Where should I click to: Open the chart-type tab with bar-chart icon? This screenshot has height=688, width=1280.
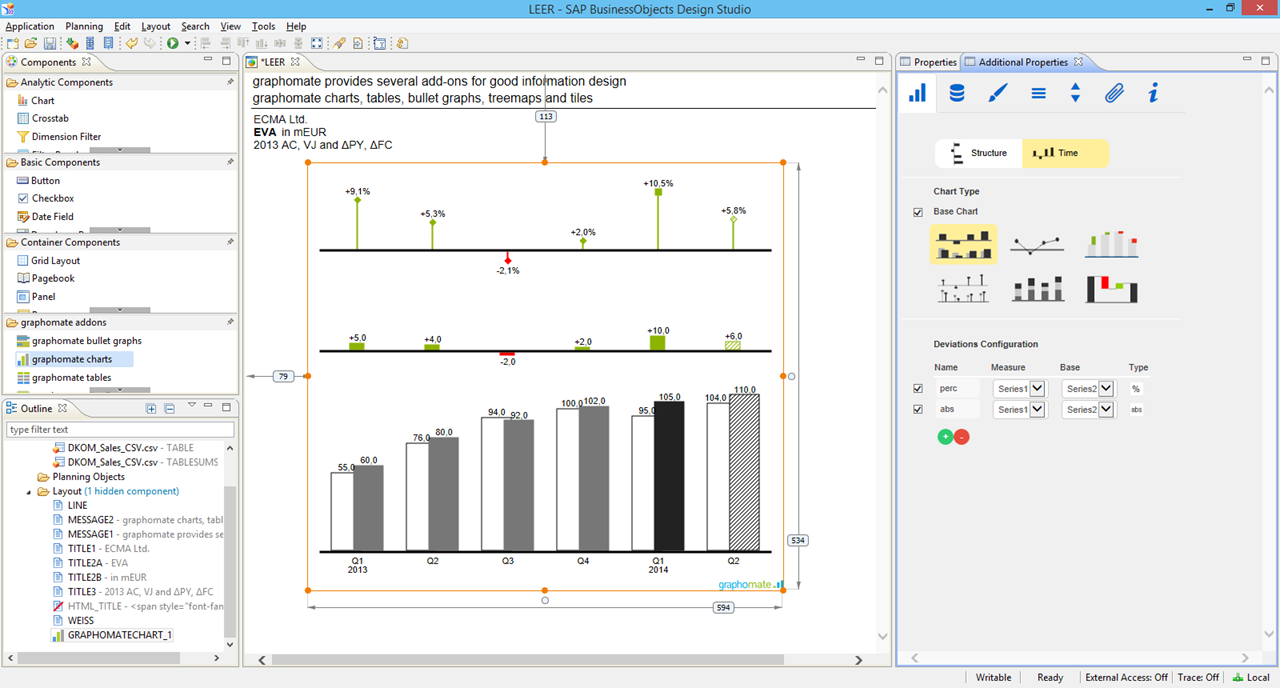pyautogui.click(x=917, y=93)
